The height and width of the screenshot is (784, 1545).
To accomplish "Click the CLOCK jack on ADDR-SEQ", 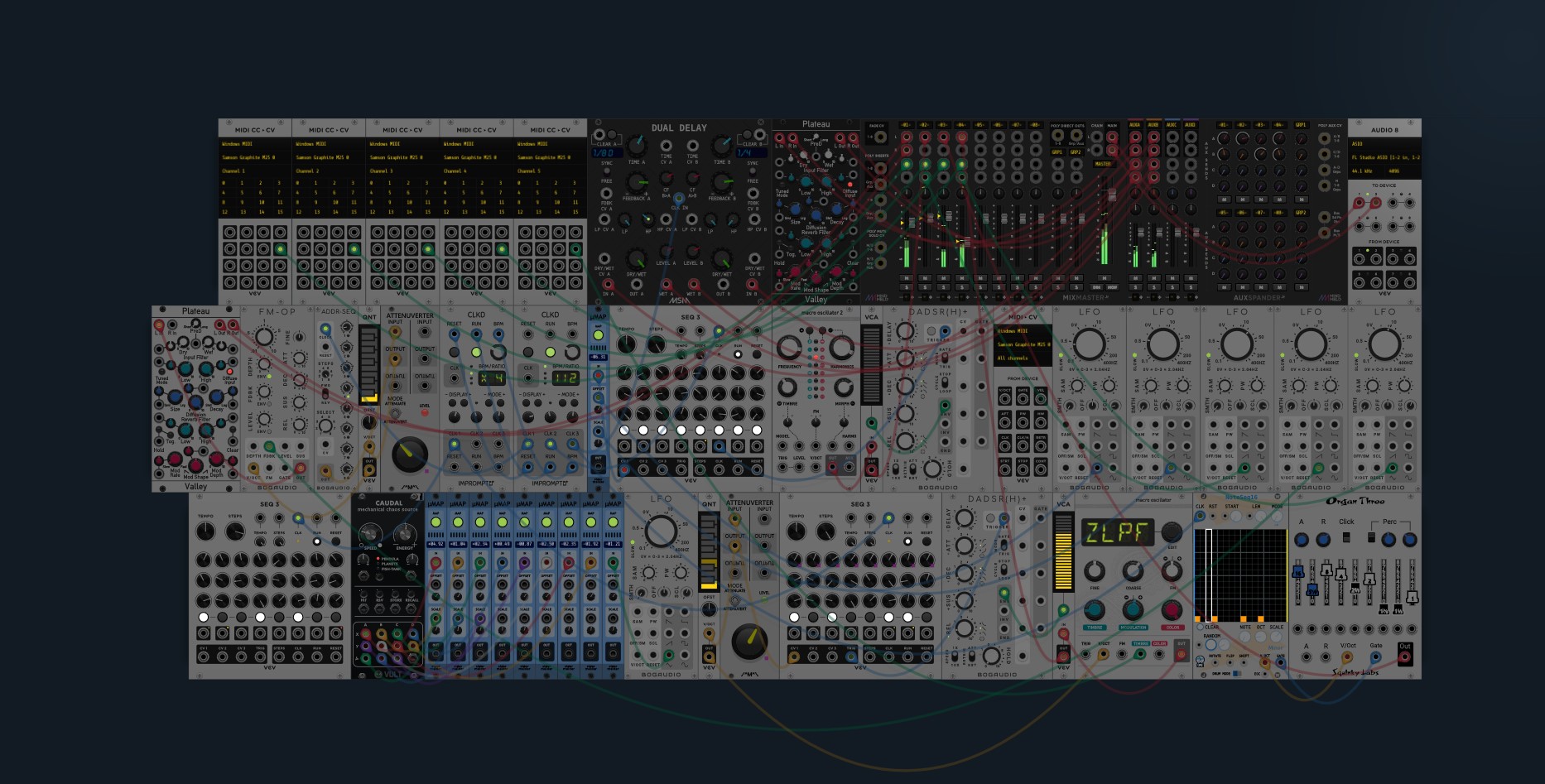I will click(325, 329).
